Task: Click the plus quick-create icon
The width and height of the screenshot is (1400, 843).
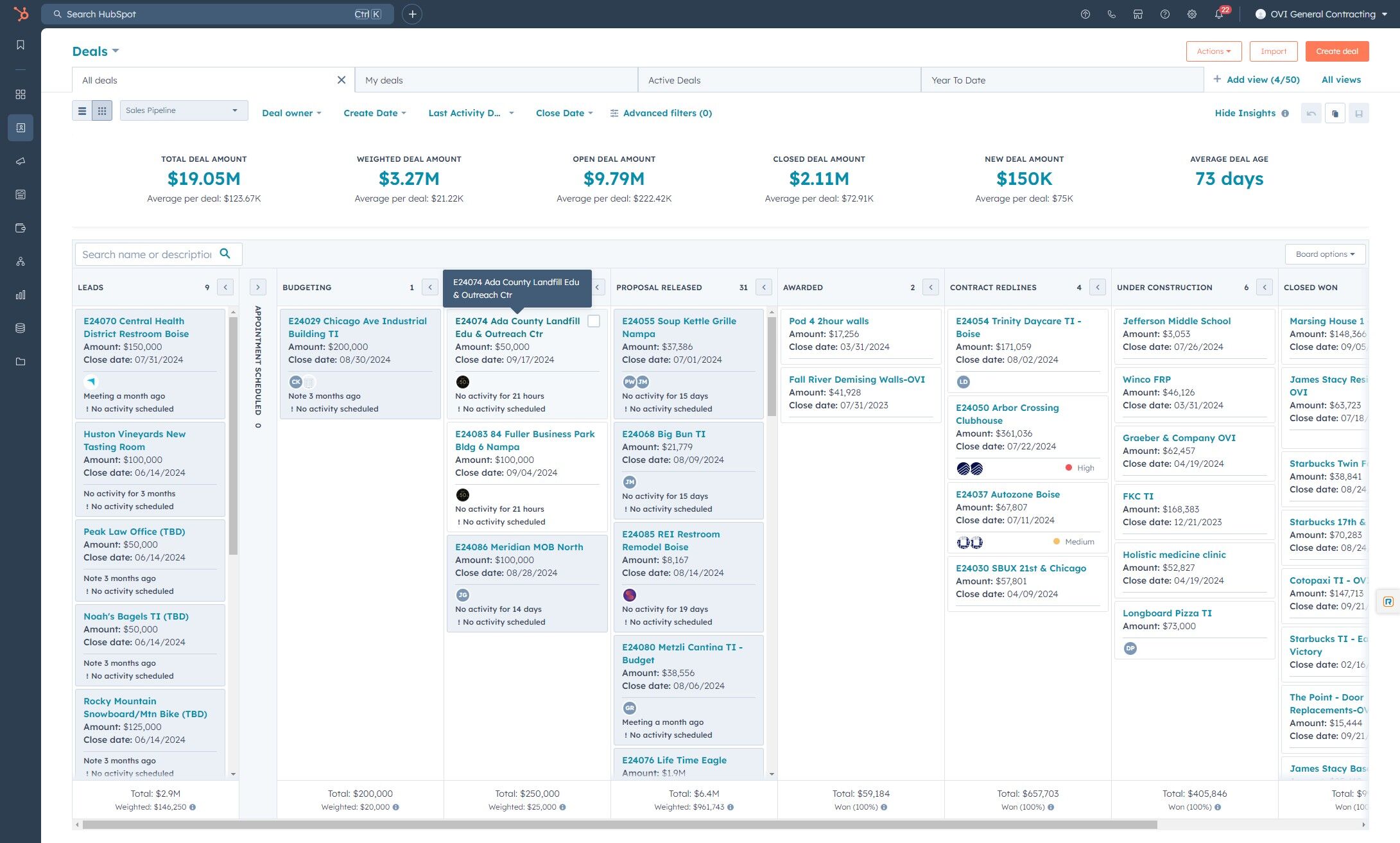Action: point(412,14)
